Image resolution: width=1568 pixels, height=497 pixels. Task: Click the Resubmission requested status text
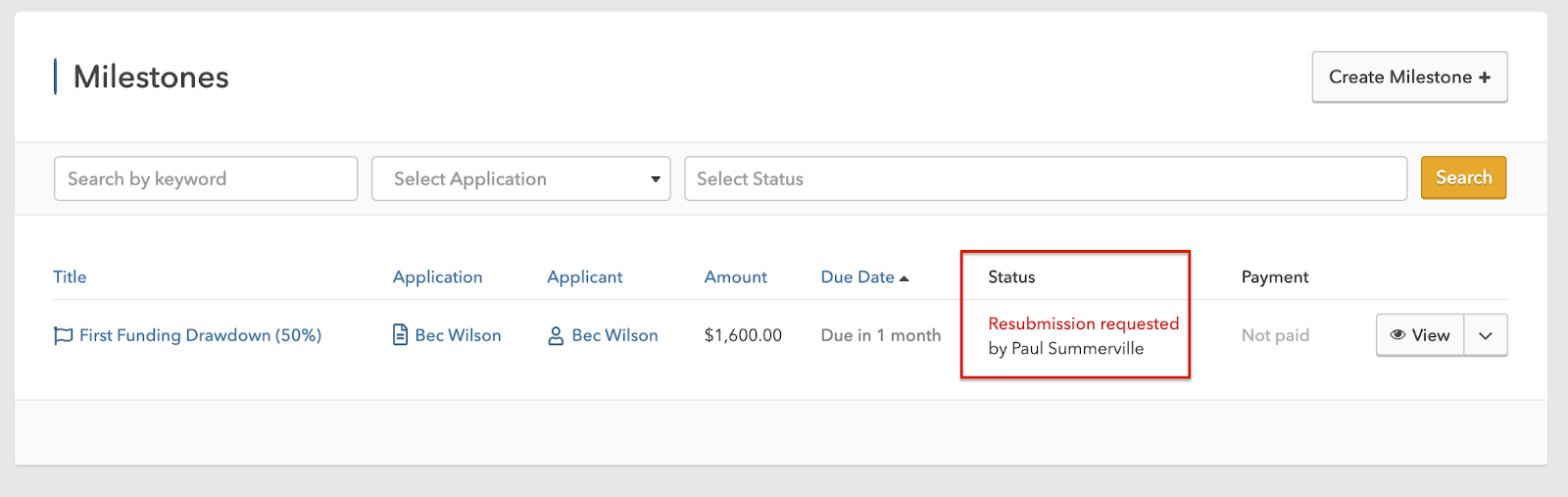[x=1083, y=323]
